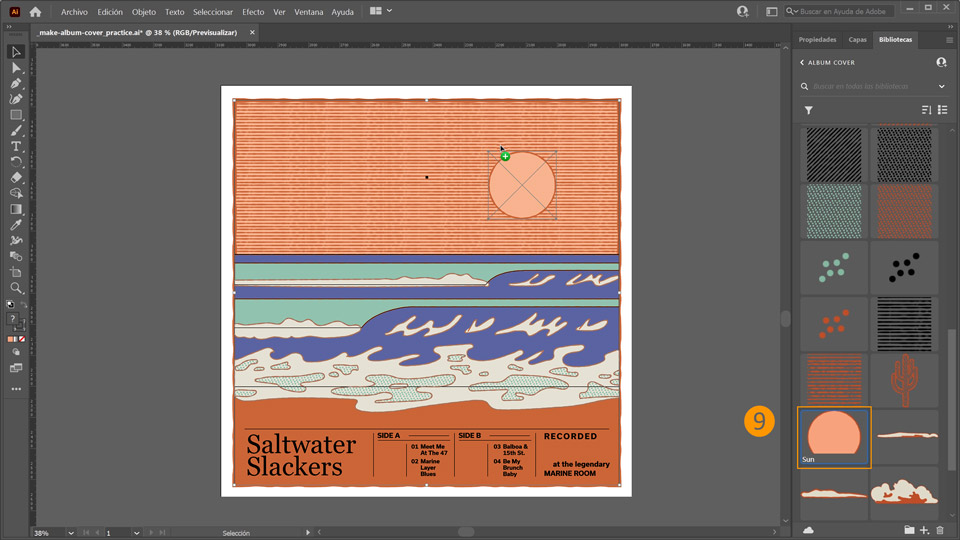Select the Selection (black arrow) tool

click(16, 52)
